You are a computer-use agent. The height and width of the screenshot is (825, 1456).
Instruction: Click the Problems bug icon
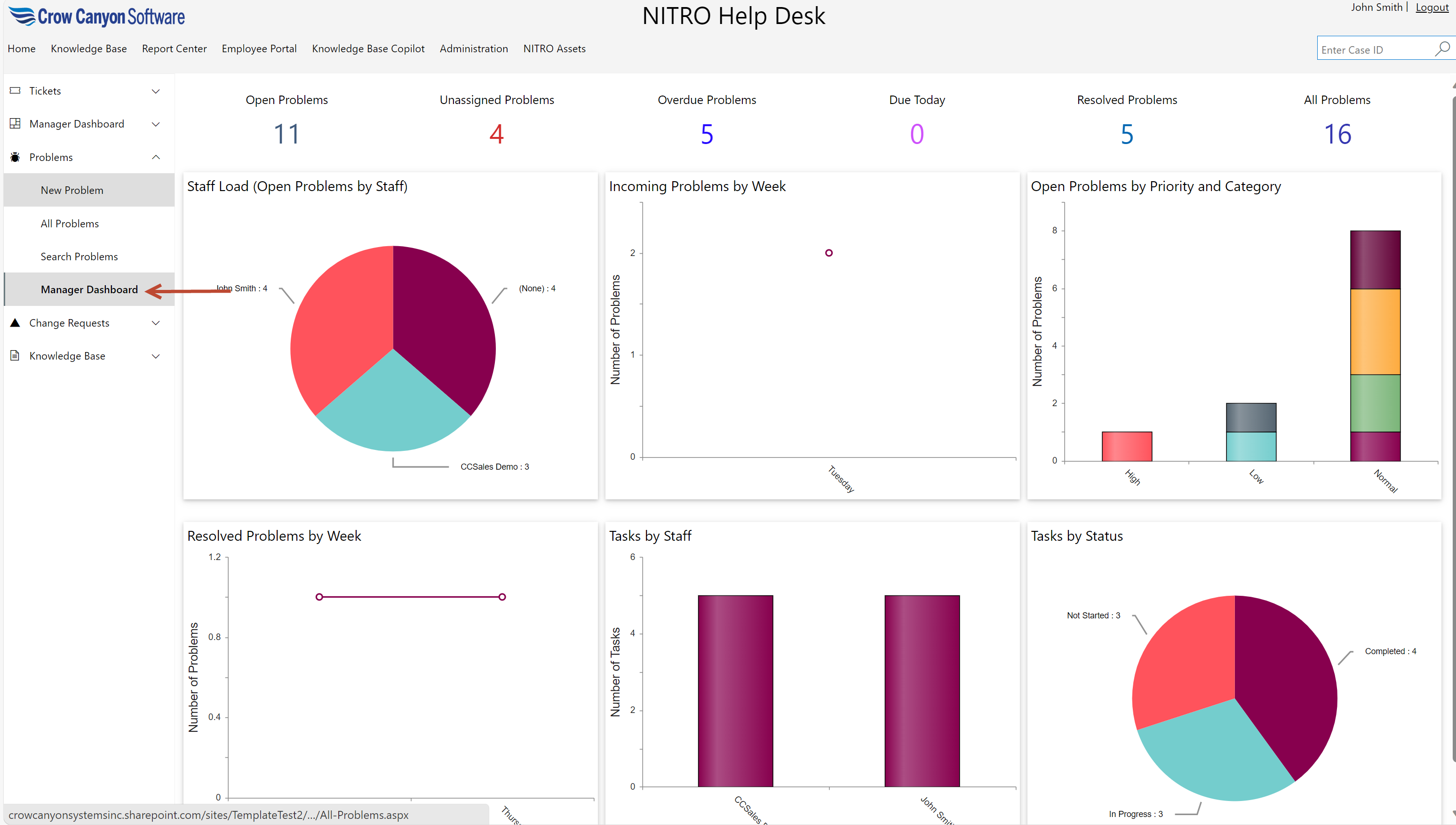coord(16,157)
